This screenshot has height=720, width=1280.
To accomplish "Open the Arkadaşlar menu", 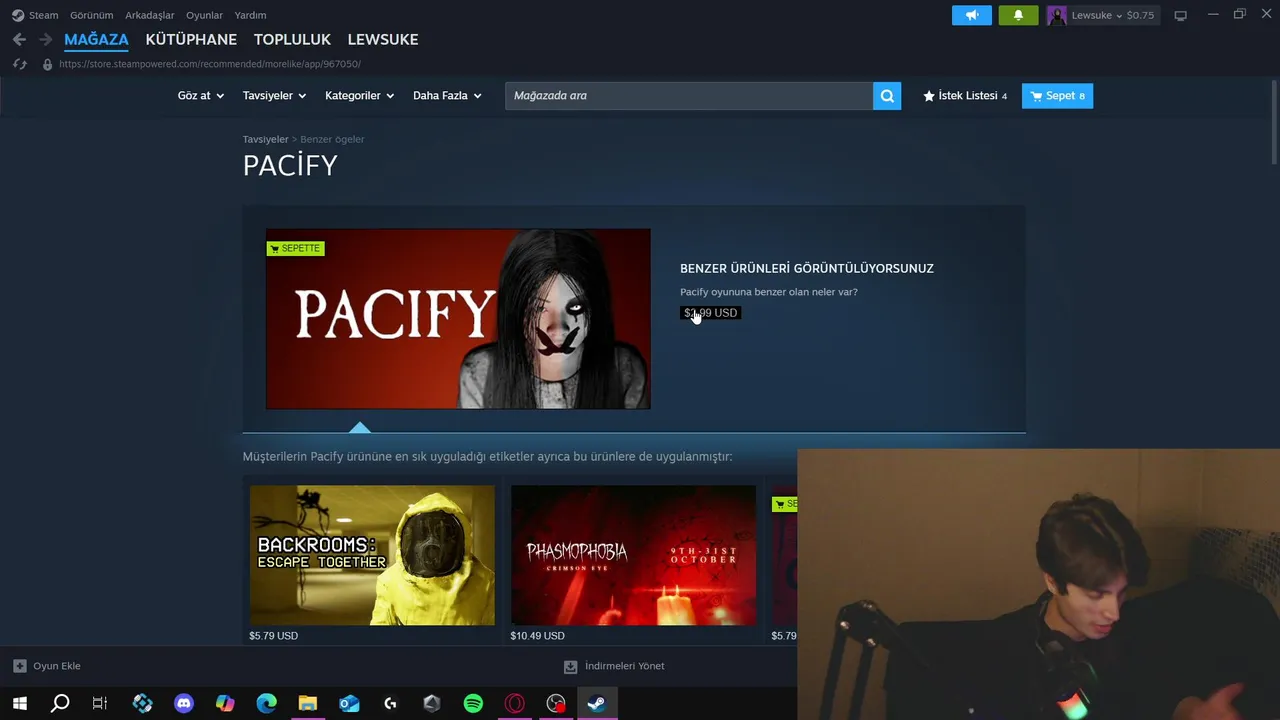I will tap(150, 15).
